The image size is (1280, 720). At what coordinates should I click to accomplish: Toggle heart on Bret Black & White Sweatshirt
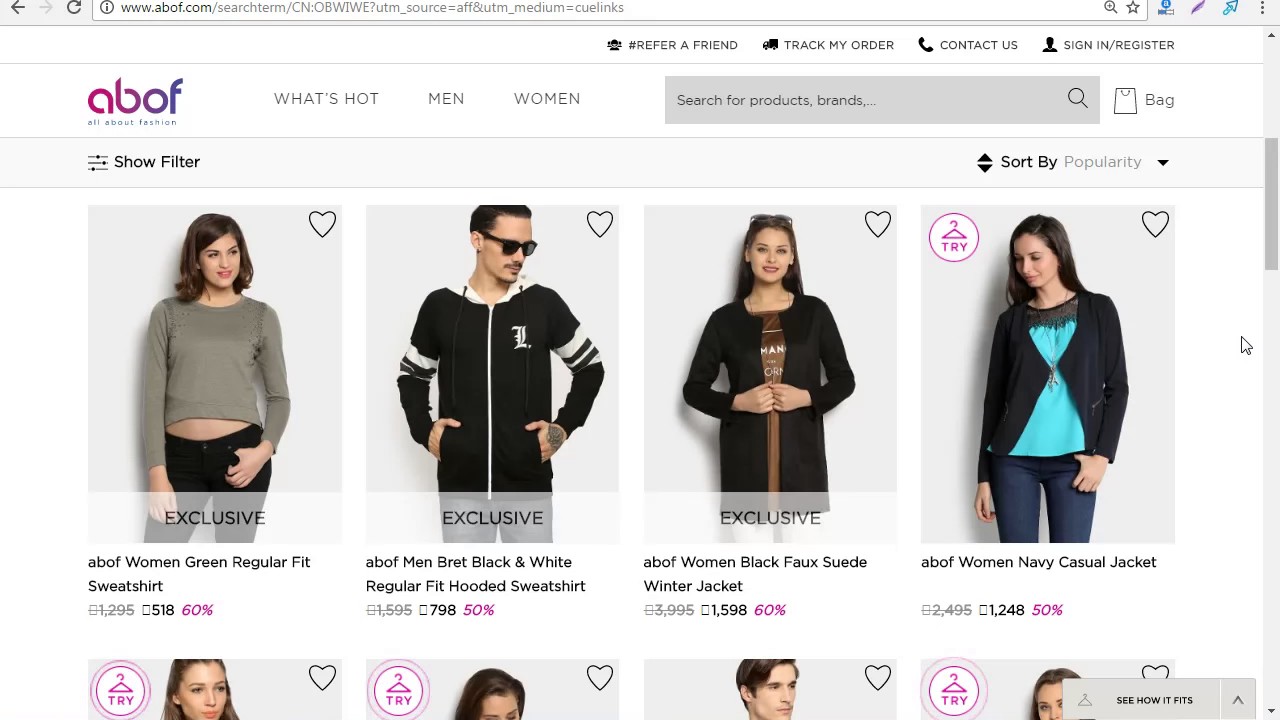[x=600, y=224]
